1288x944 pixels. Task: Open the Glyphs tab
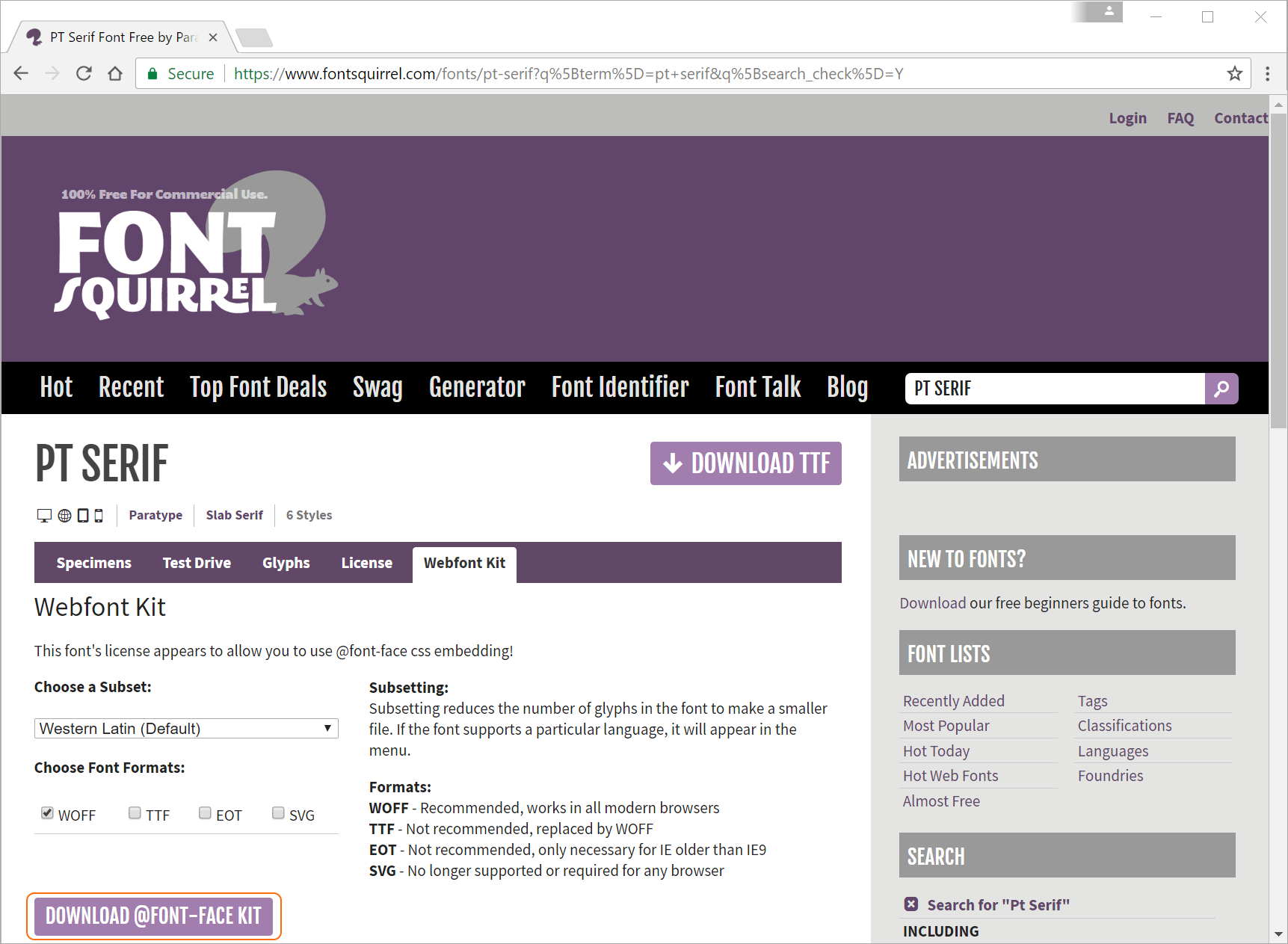286,563
